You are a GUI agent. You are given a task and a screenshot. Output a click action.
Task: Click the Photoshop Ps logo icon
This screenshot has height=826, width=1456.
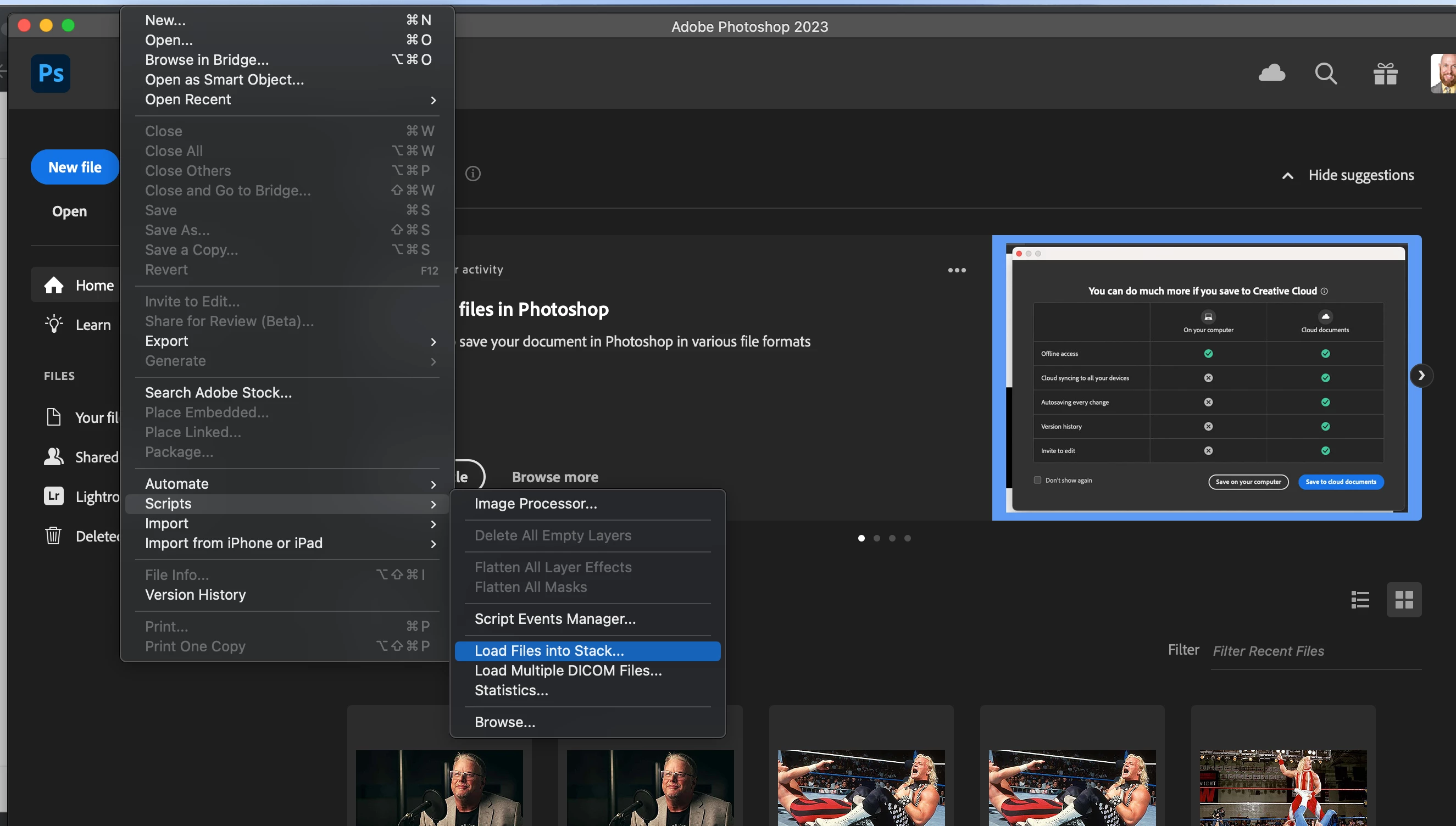click(51, 73)
